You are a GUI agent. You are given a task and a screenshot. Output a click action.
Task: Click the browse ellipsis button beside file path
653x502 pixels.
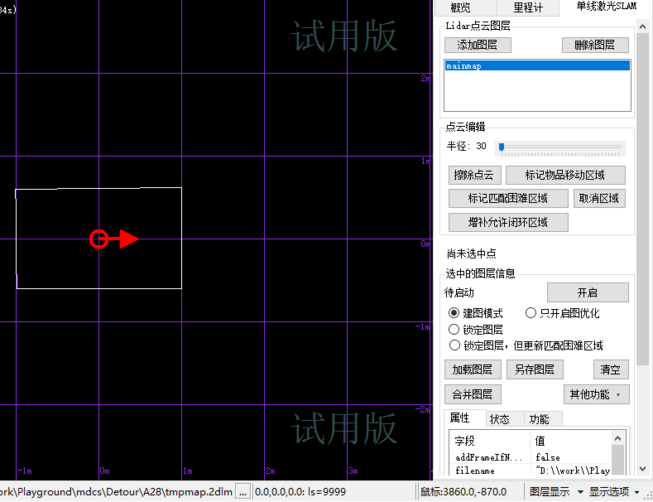point(242,491)
